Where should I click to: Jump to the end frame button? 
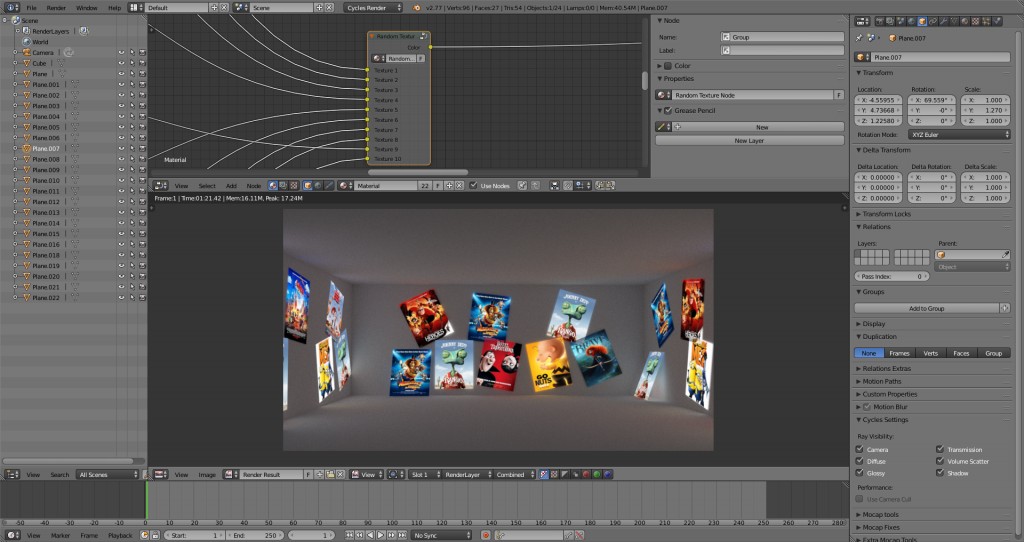[402, 535]
